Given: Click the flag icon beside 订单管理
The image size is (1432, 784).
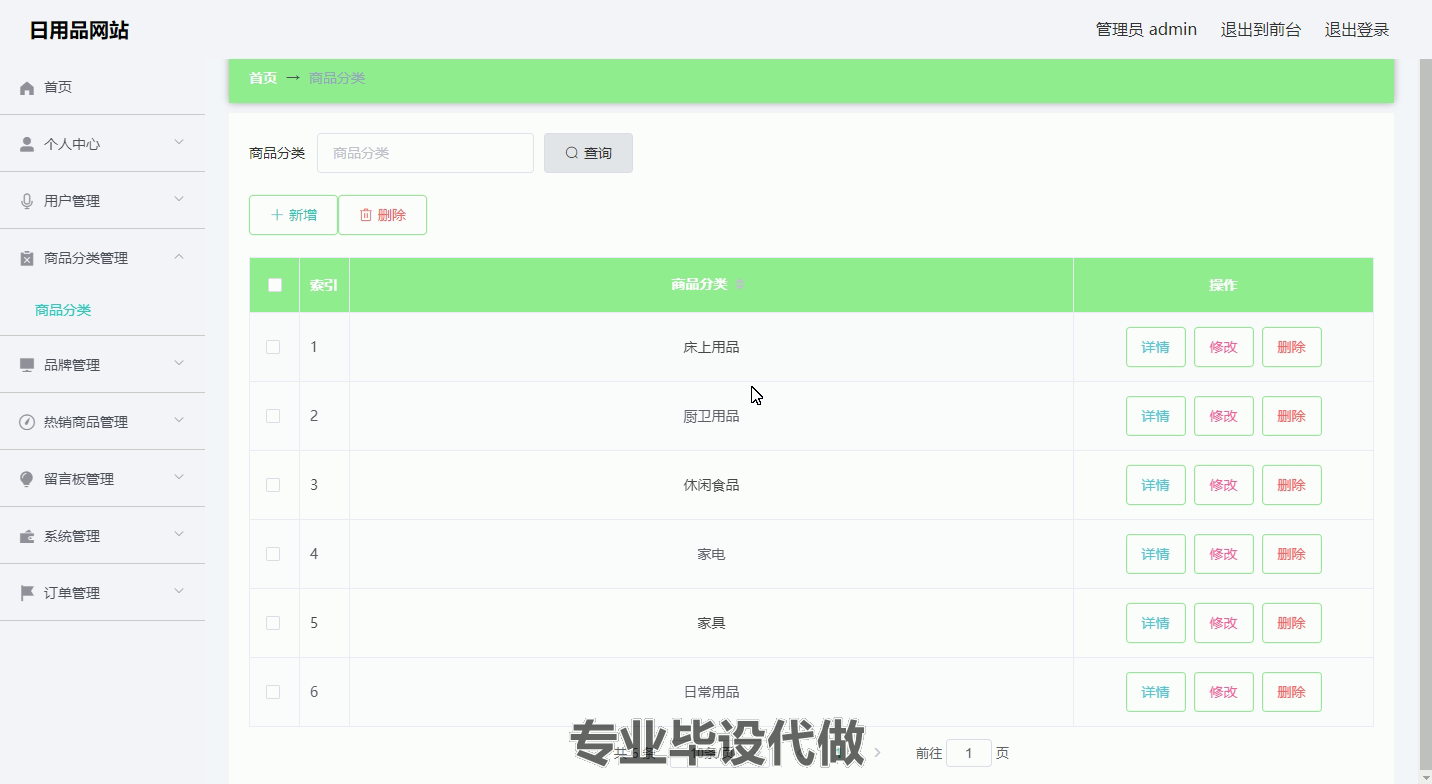Looking at the screenshot, I should 27,593.
